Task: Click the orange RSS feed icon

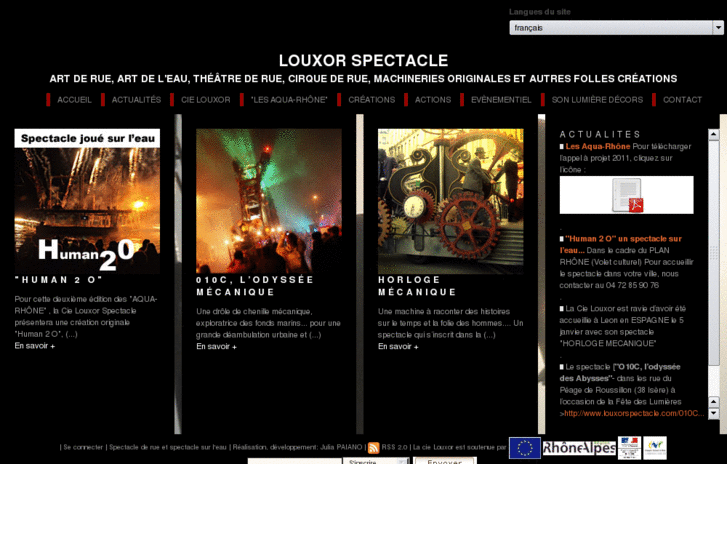Action: 373,448
